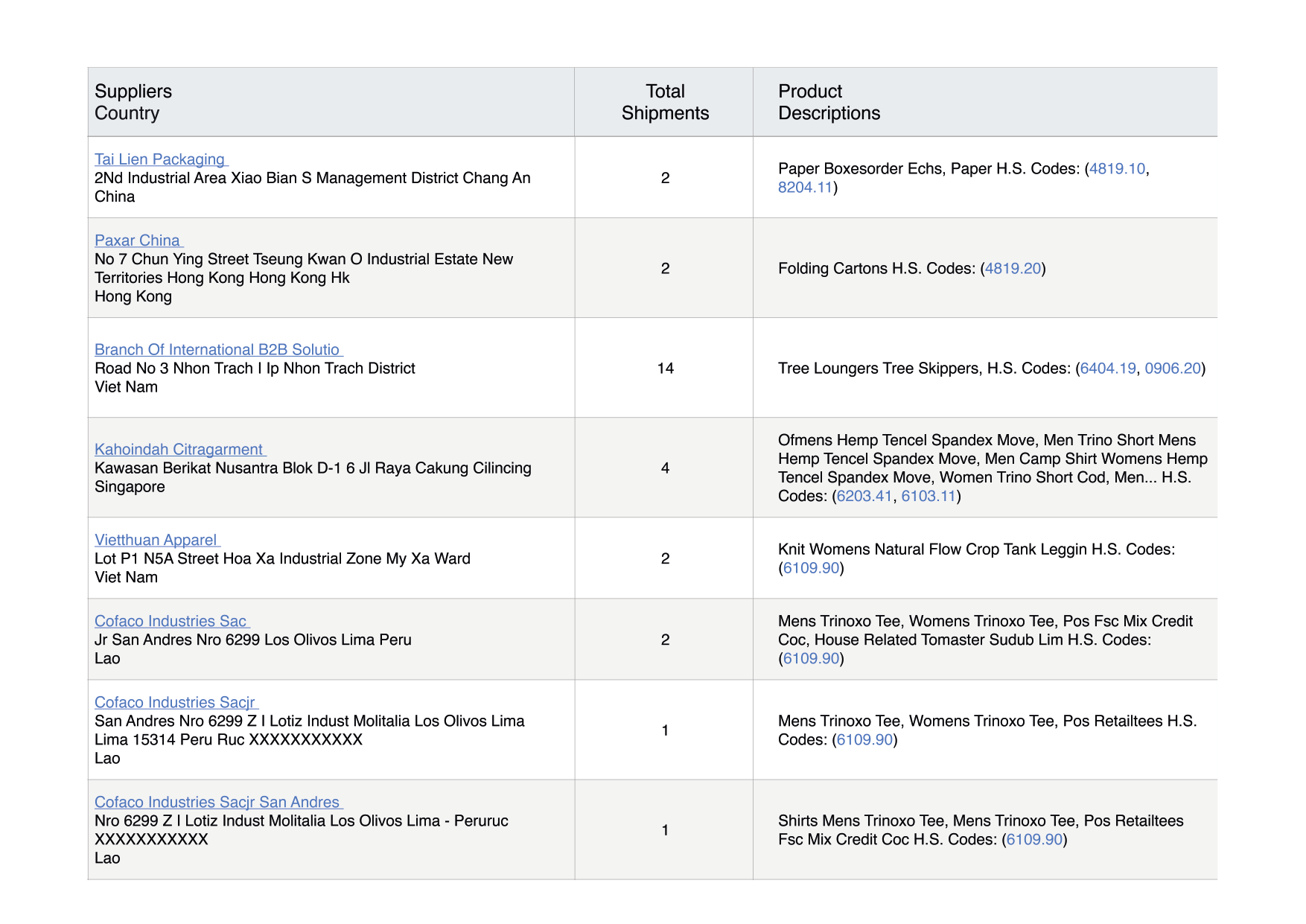Viewport: 1306px width, 924px height.
Task: Select shipment count 14 in the table
Action: click(x=665, y=369)
